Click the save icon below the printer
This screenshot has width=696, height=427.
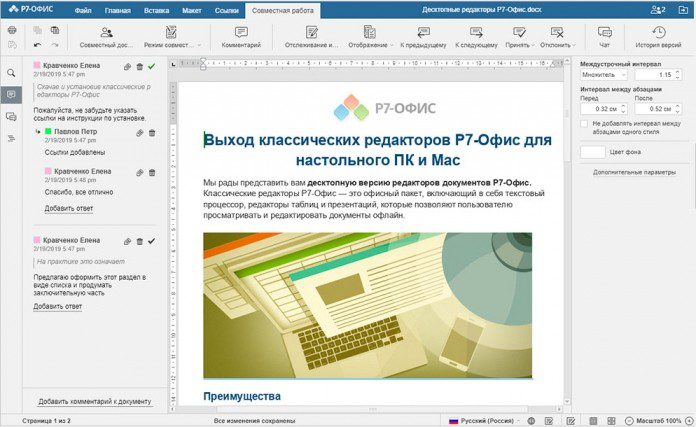click(12, 45)
